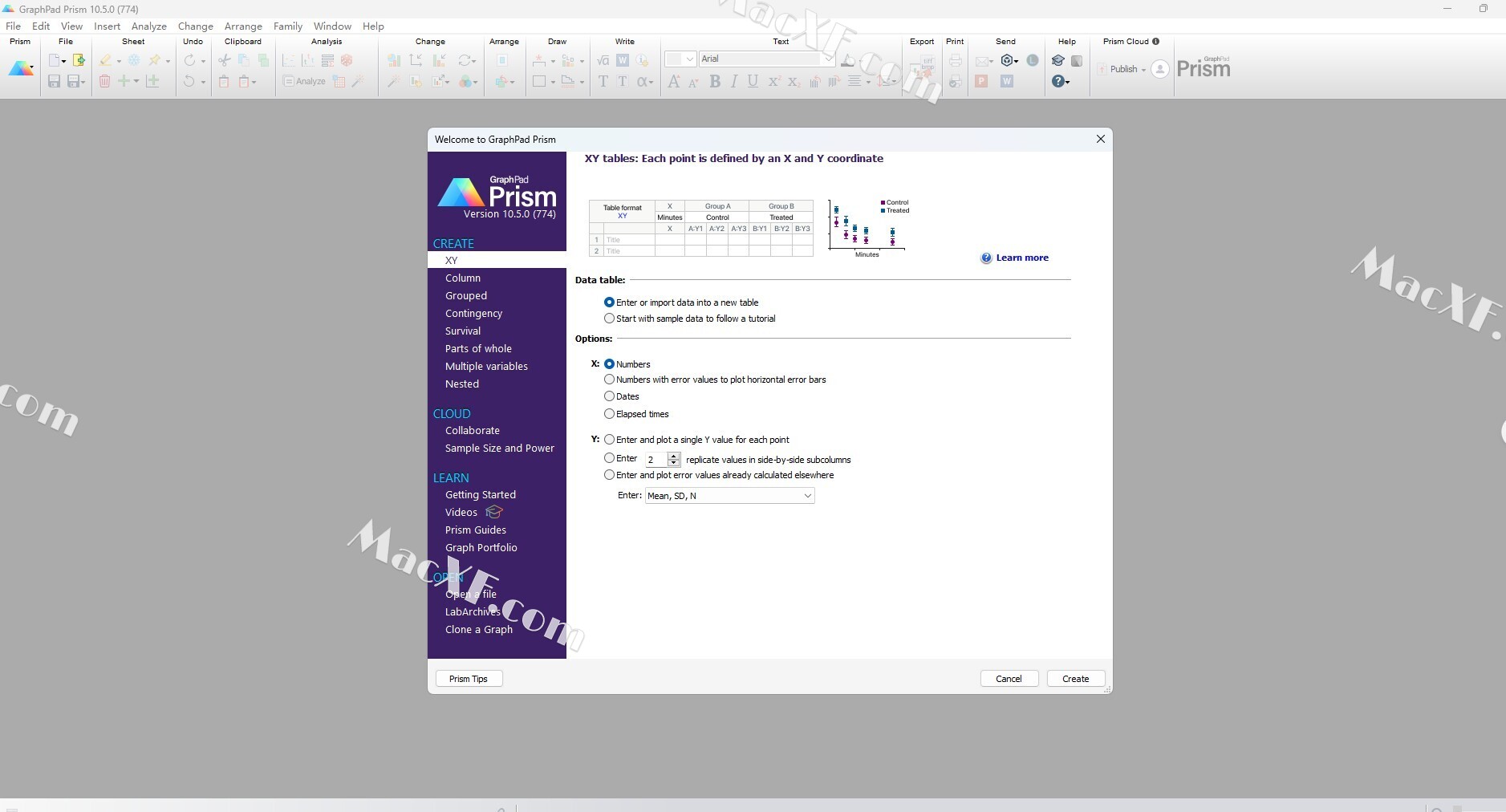Click the Delete sheet trash icon

[x=104, y=81]
